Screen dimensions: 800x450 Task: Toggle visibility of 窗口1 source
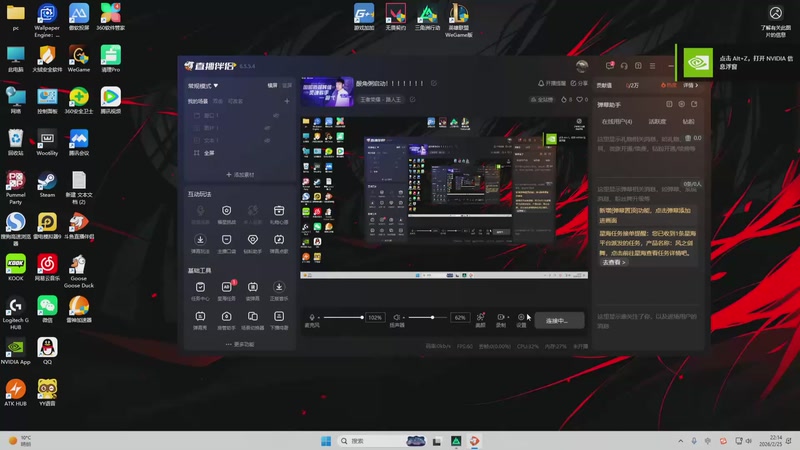pyautogui.click(x=276, y=115)
